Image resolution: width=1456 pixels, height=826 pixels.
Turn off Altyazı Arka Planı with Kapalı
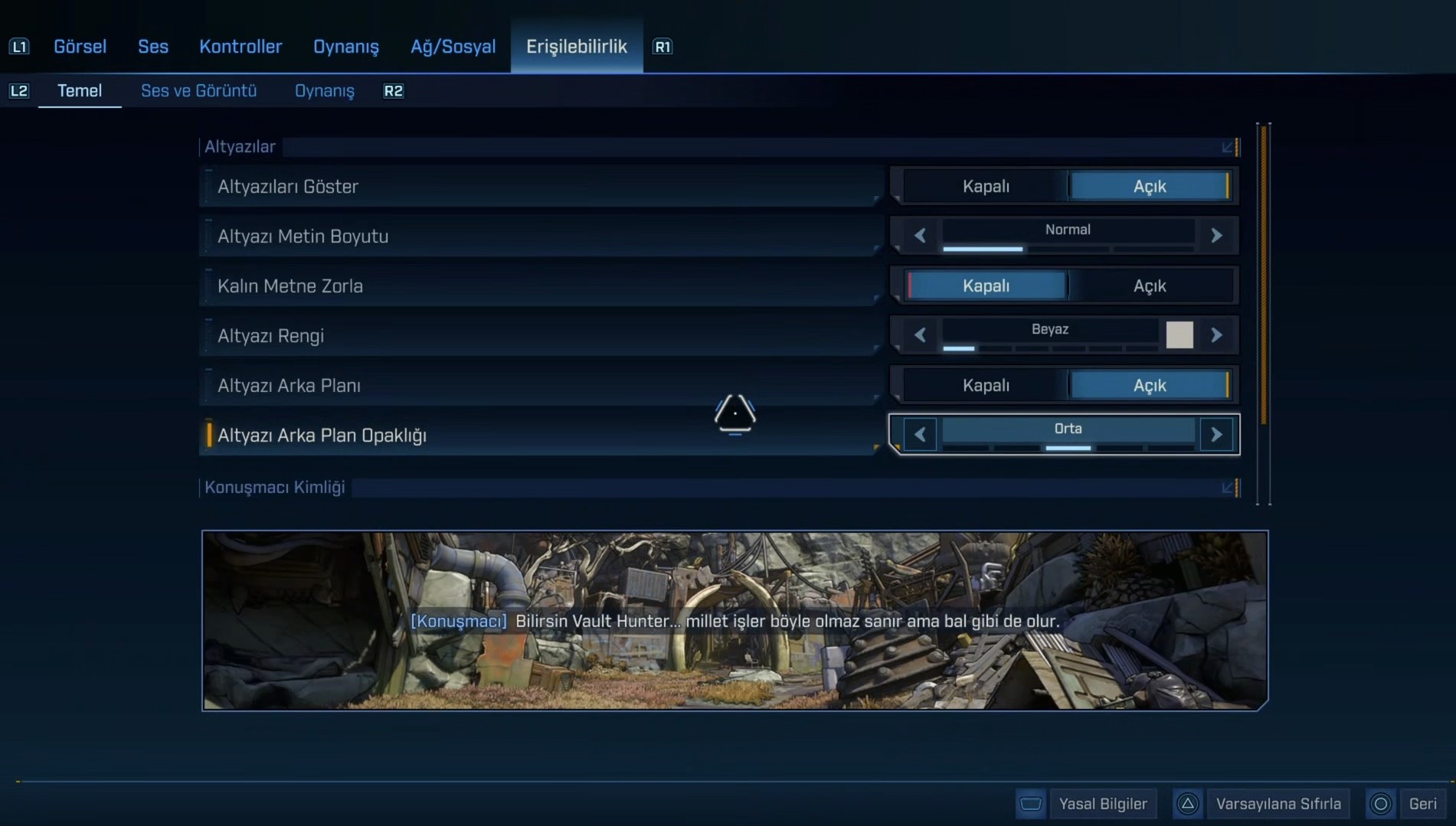tap(985, 386)
